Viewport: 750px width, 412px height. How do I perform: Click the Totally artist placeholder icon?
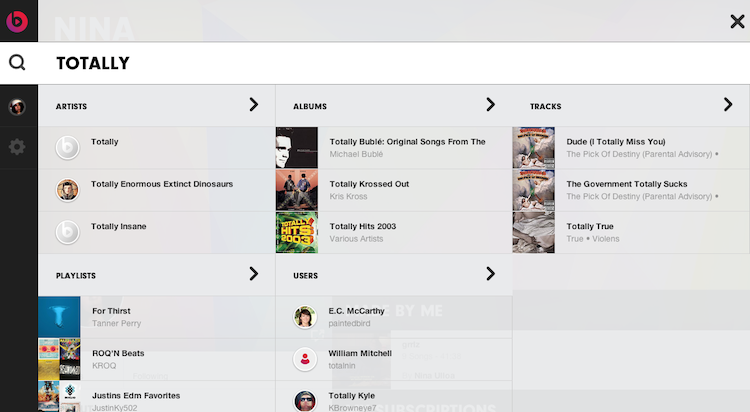(67, 147)
